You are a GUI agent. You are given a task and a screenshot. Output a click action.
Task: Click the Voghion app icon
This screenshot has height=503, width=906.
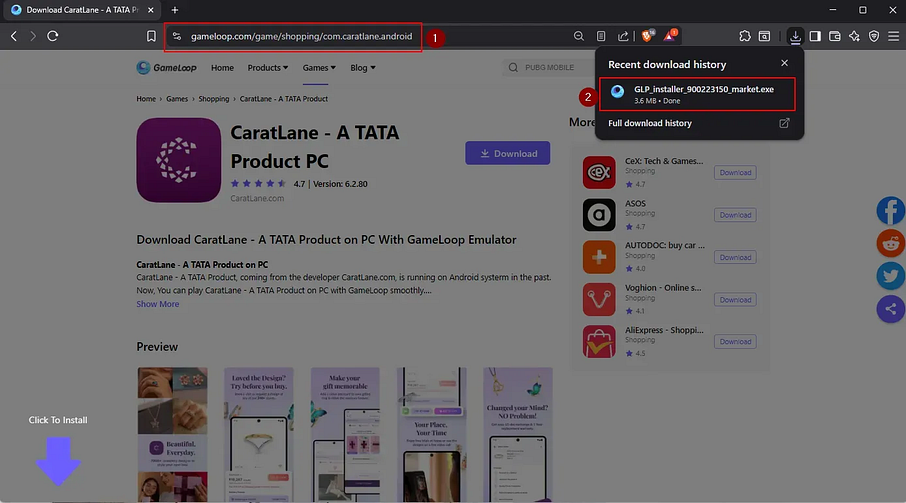(599, 299)
